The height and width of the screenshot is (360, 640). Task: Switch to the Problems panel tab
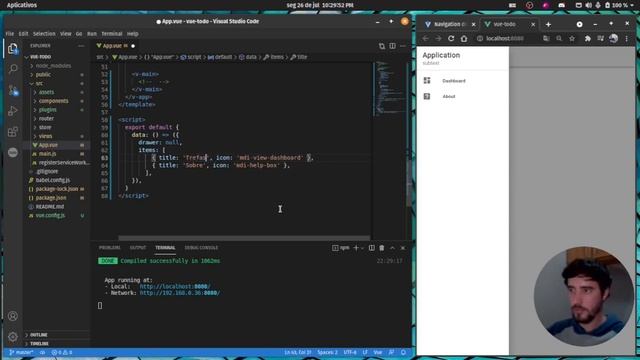tap(109, 248)
